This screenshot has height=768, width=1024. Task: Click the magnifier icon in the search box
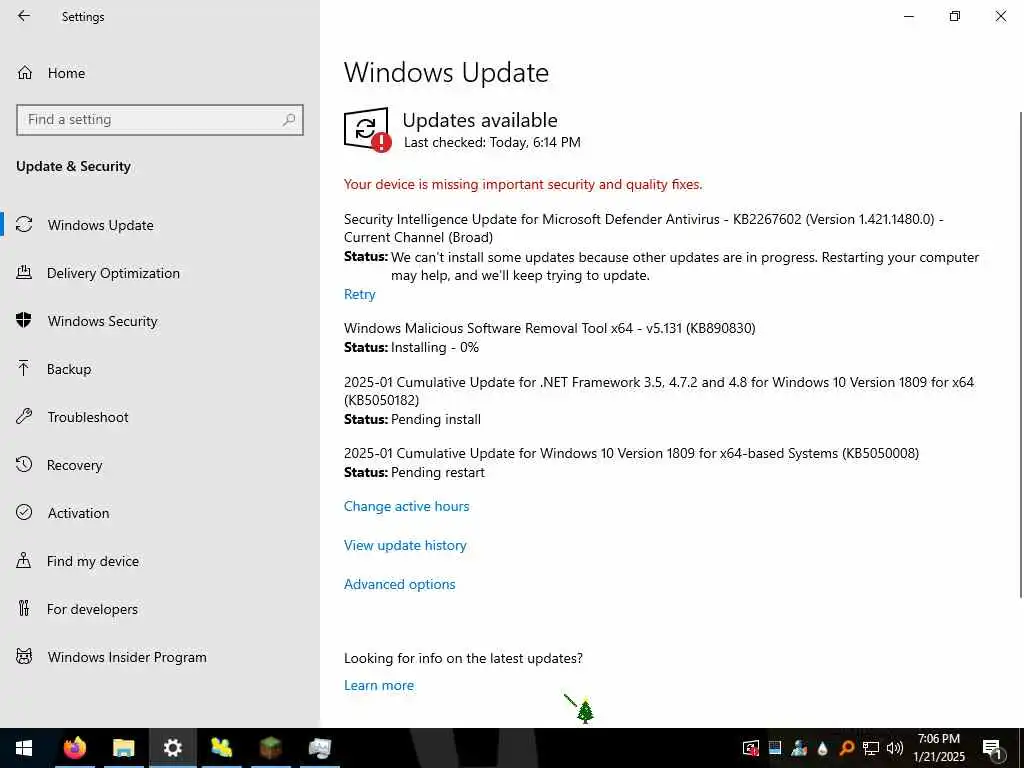(289, 120)
